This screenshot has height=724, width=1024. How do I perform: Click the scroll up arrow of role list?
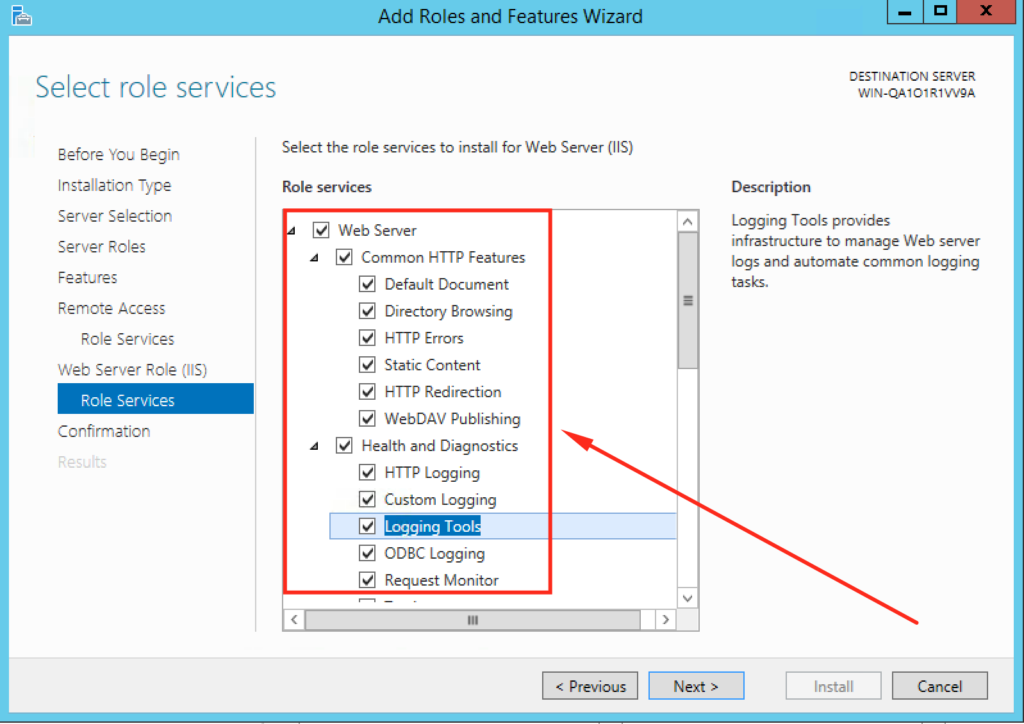pos(688,222)
